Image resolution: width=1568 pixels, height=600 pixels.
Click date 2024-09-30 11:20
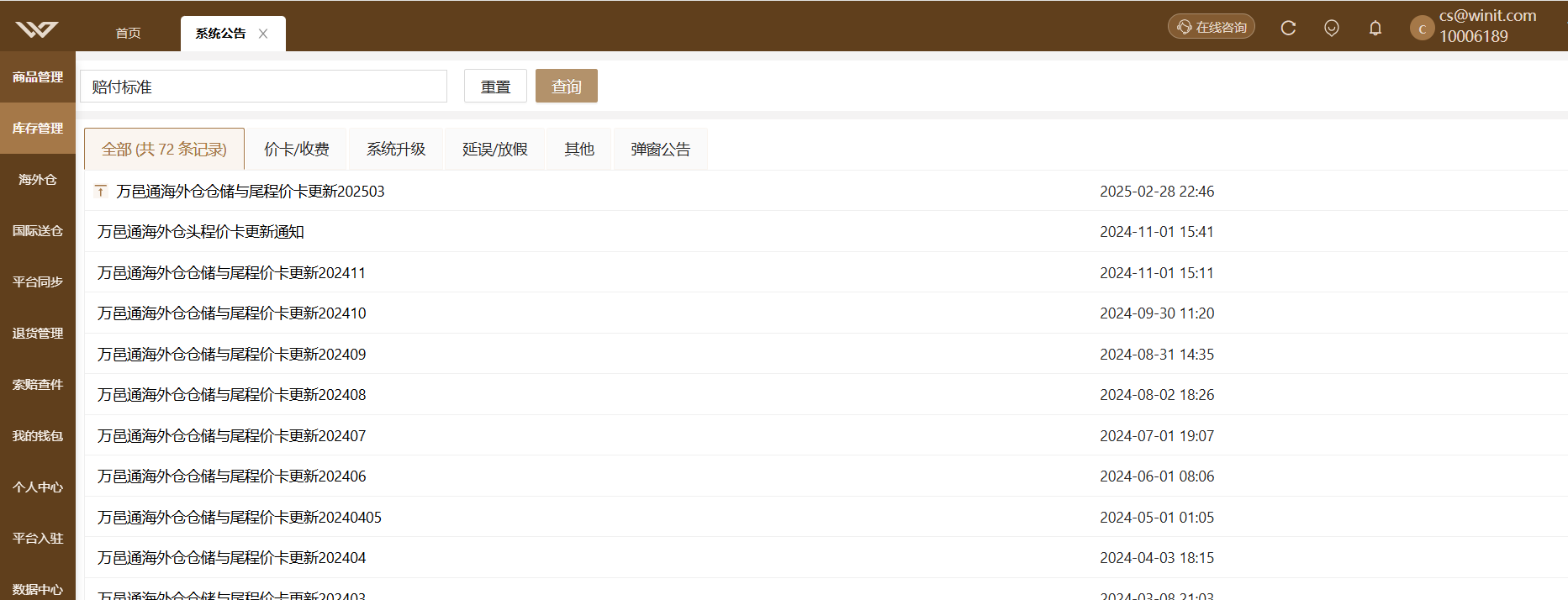1157,313
